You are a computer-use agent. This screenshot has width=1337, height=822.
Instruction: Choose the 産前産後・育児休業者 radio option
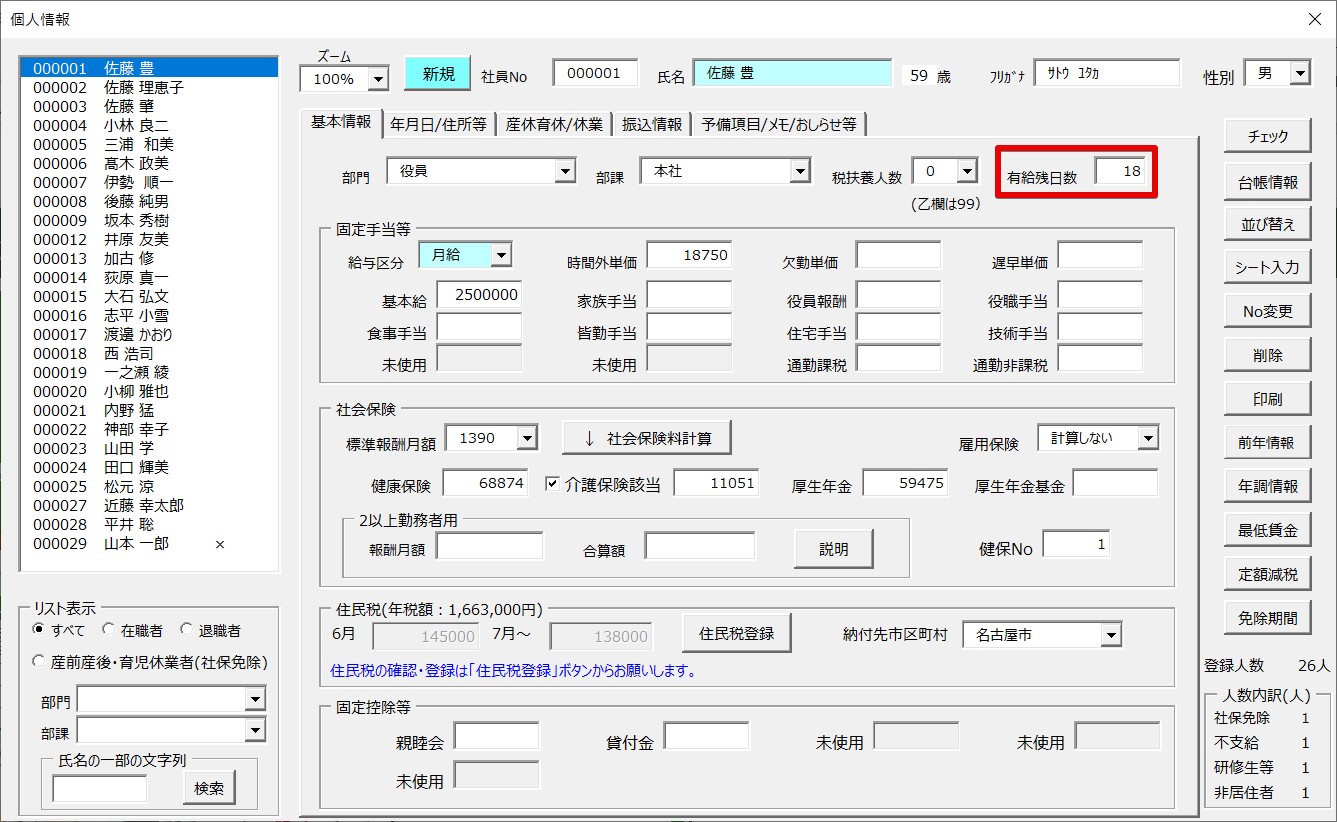click(39, 662)
